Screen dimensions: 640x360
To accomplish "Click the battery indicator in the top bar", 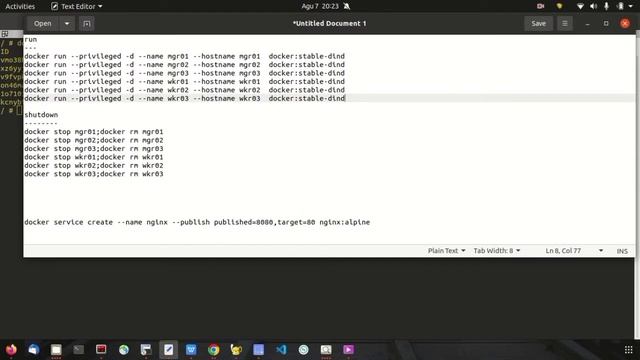I will tap(620, 6).
